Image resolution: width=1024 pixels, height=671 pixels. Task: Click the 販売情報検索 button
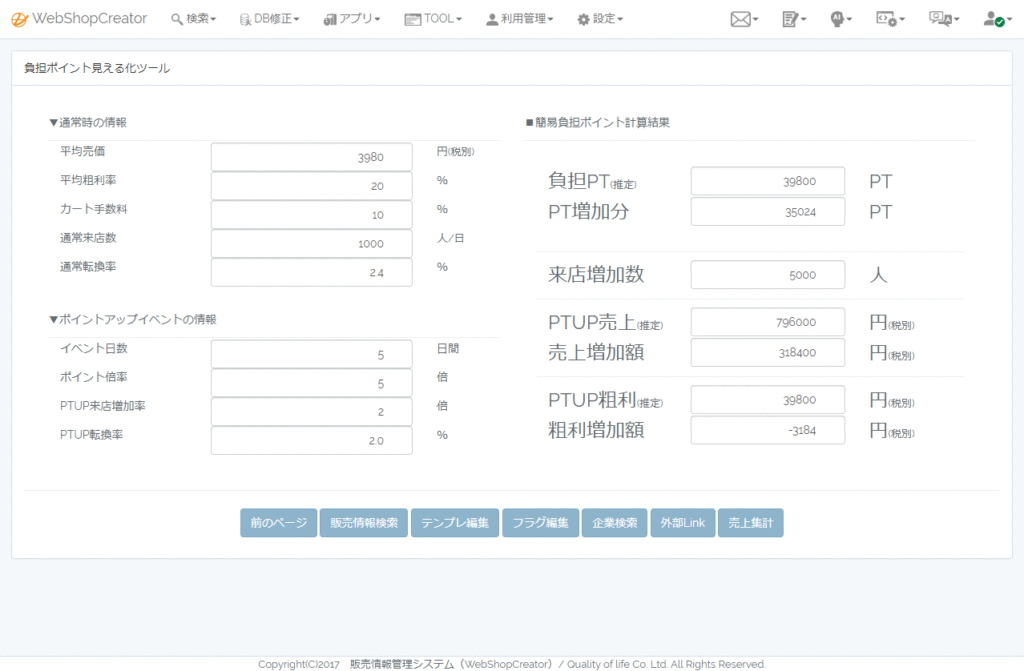tap(364, 523)
